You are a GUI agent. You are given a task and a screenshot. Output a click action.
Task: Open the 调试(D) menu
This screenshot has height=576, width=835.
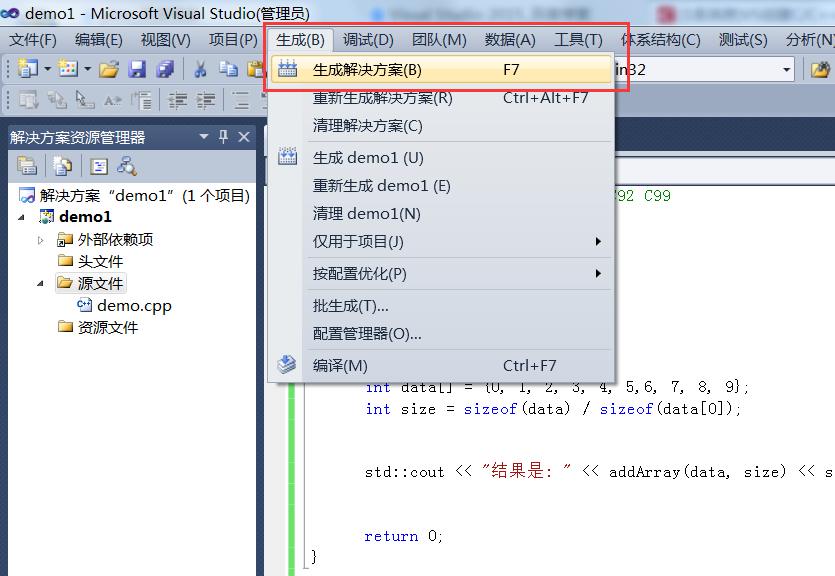point(368,40)
